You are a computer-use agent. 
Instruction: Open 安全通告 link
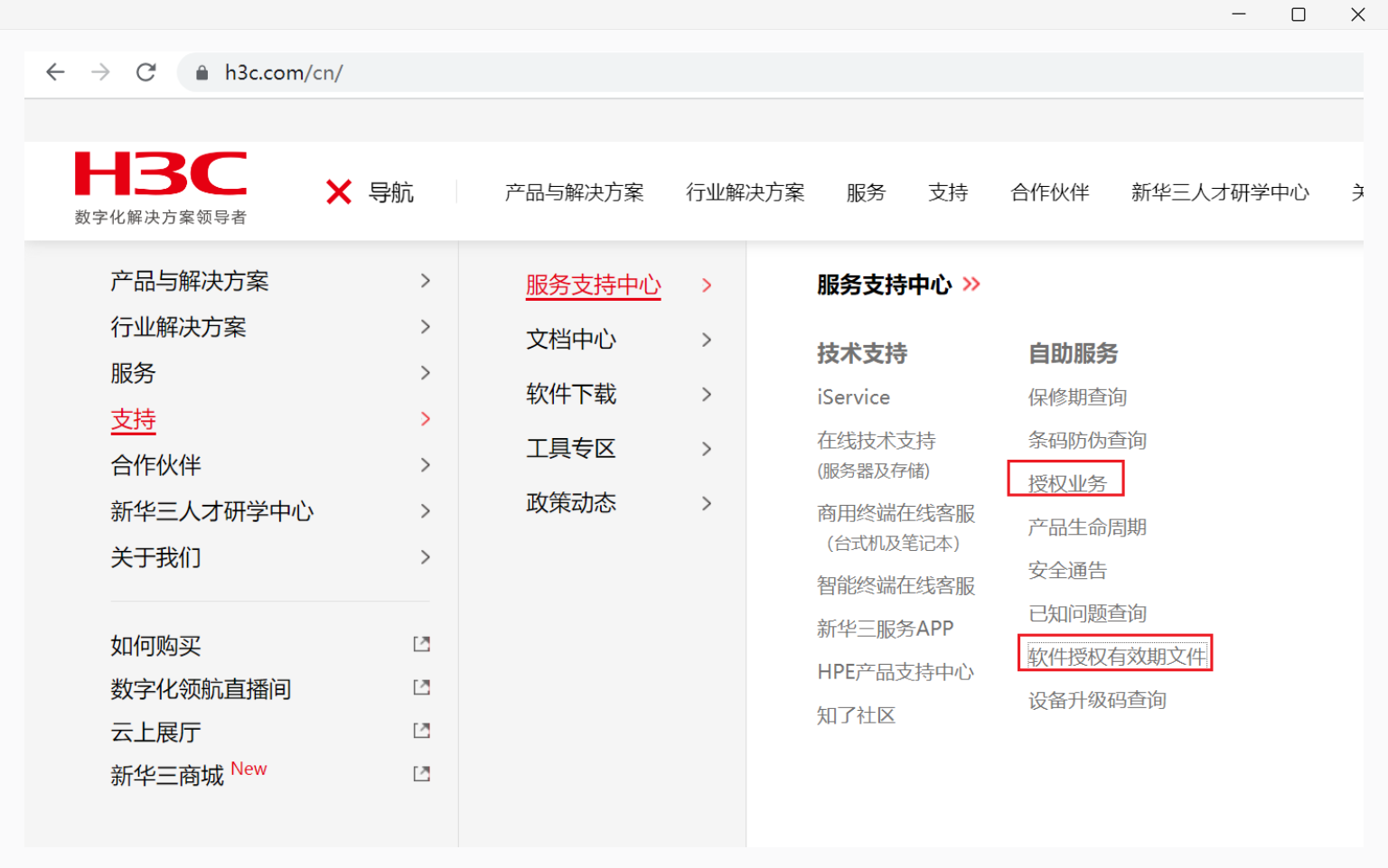point(1067,571)
